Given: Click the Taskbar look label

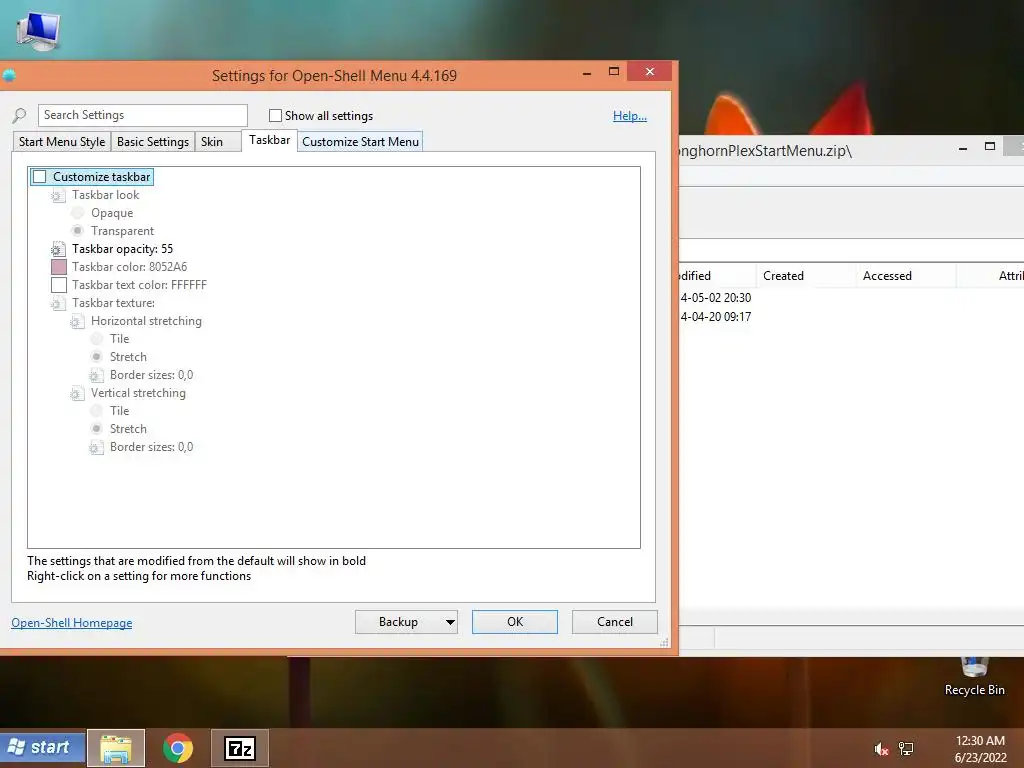Looking at the screenshot, I should 105,195.
